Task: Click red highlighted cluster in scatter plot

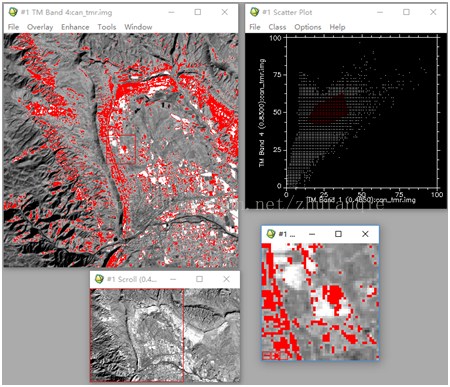Action: (x=329, y=110)
